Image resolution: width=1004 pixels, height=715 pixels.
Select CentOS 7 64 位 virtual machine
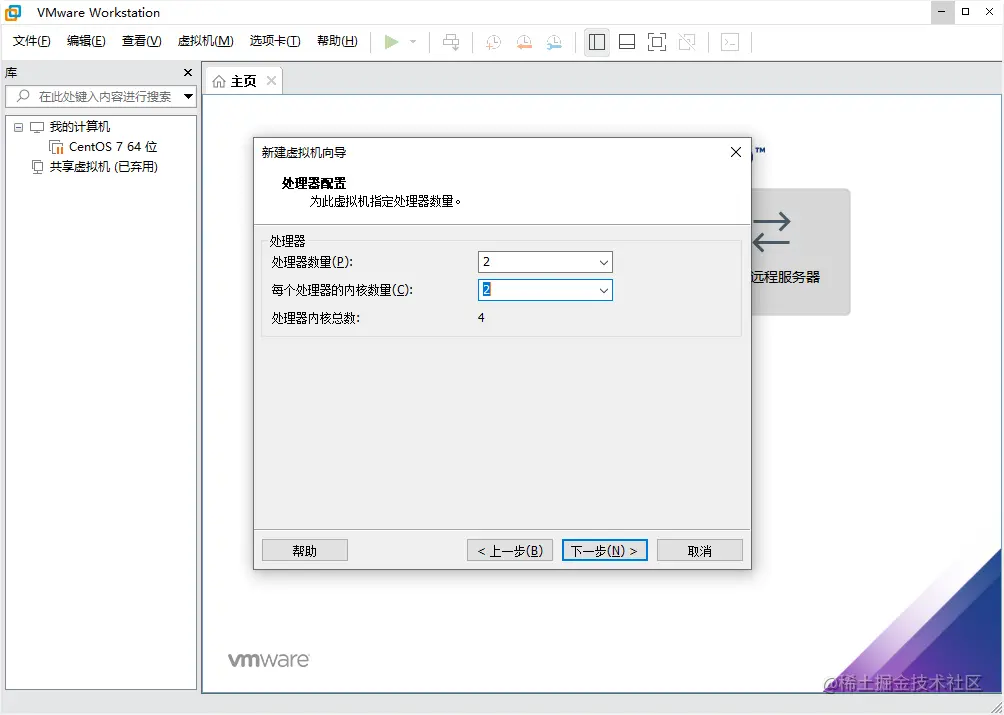pos(113,147)
